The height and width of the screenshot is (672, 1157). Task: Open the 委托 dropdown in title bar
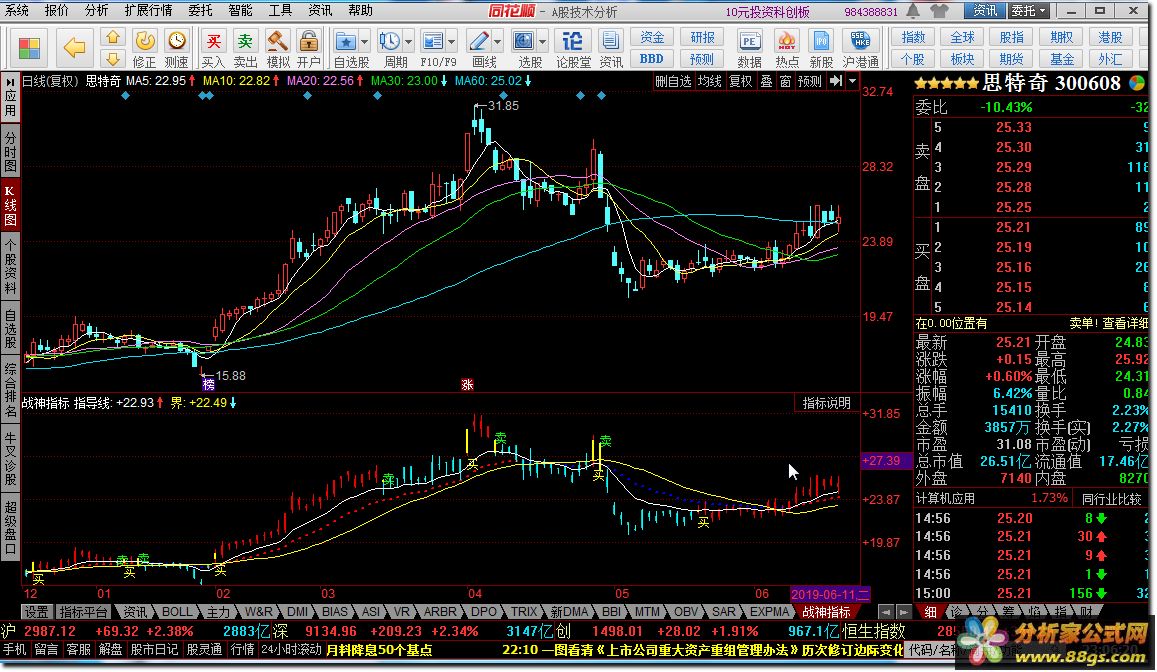1029,11
